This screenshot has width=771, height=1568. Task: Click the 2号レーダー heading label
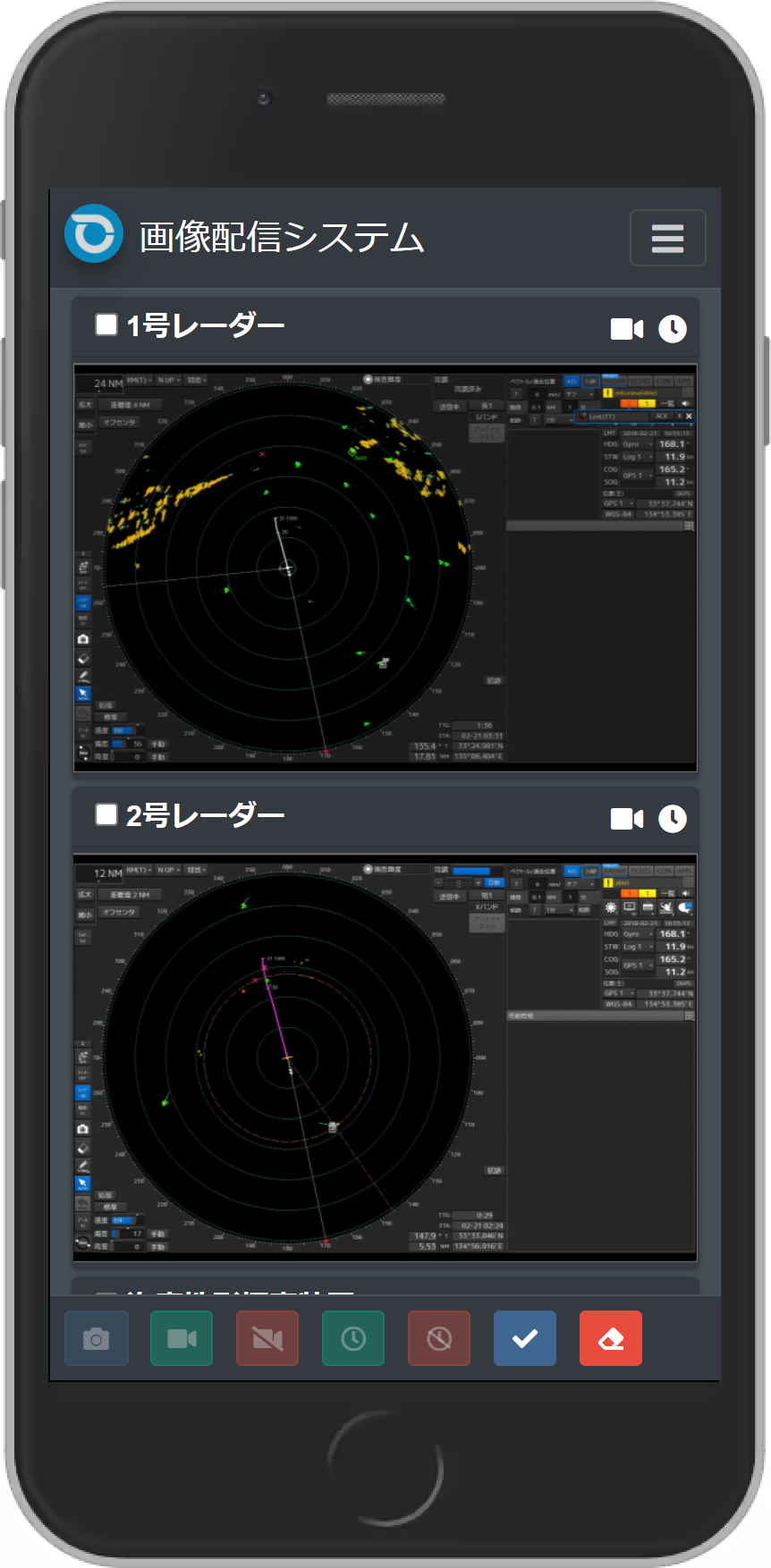[205, 816]
